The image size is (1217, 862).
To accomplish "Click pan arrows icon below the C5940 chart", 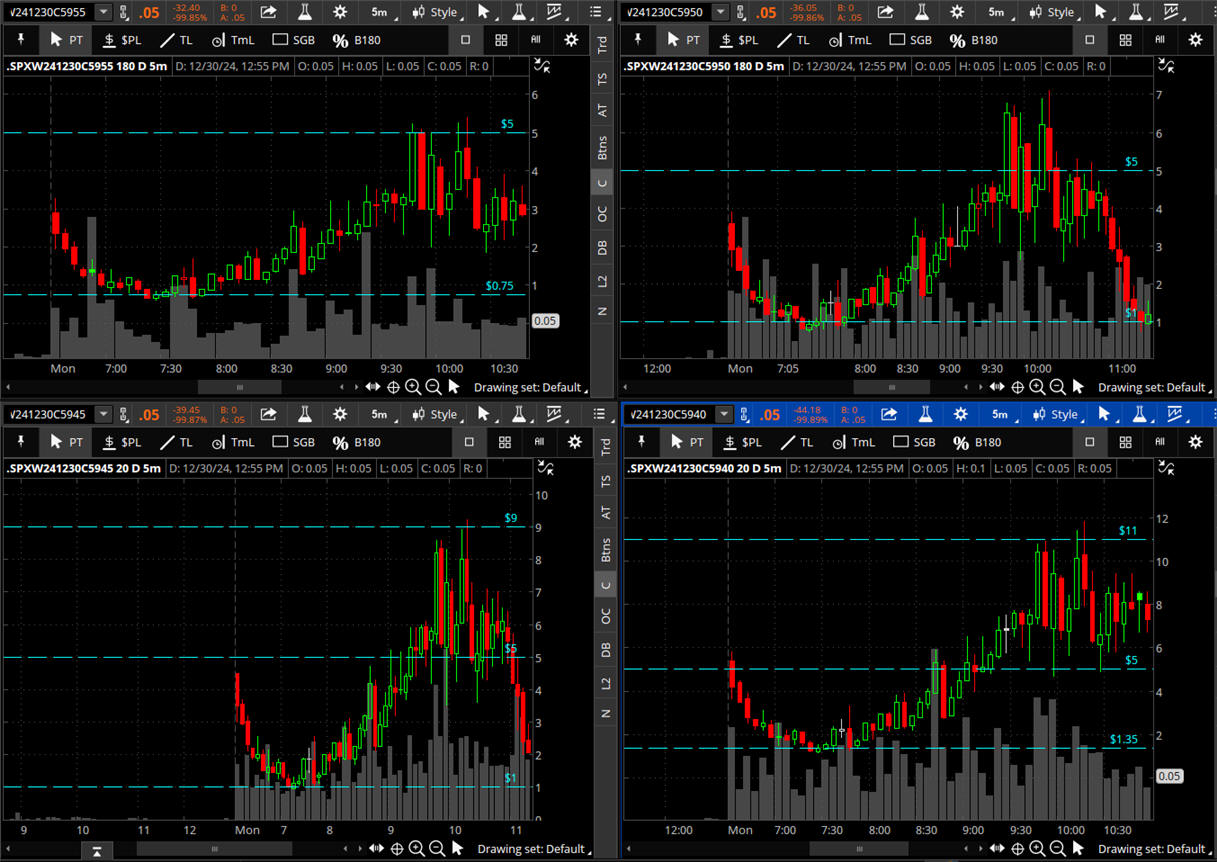I will tap(997, 849).
